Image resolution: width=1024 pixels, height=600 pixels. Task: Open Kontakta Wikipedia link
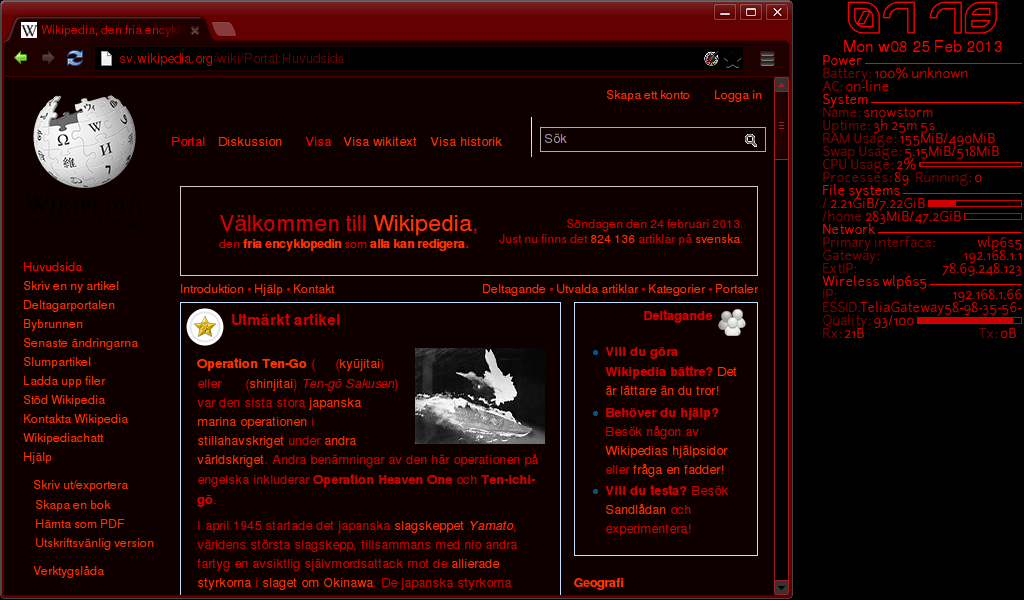(x=76, y=418)
